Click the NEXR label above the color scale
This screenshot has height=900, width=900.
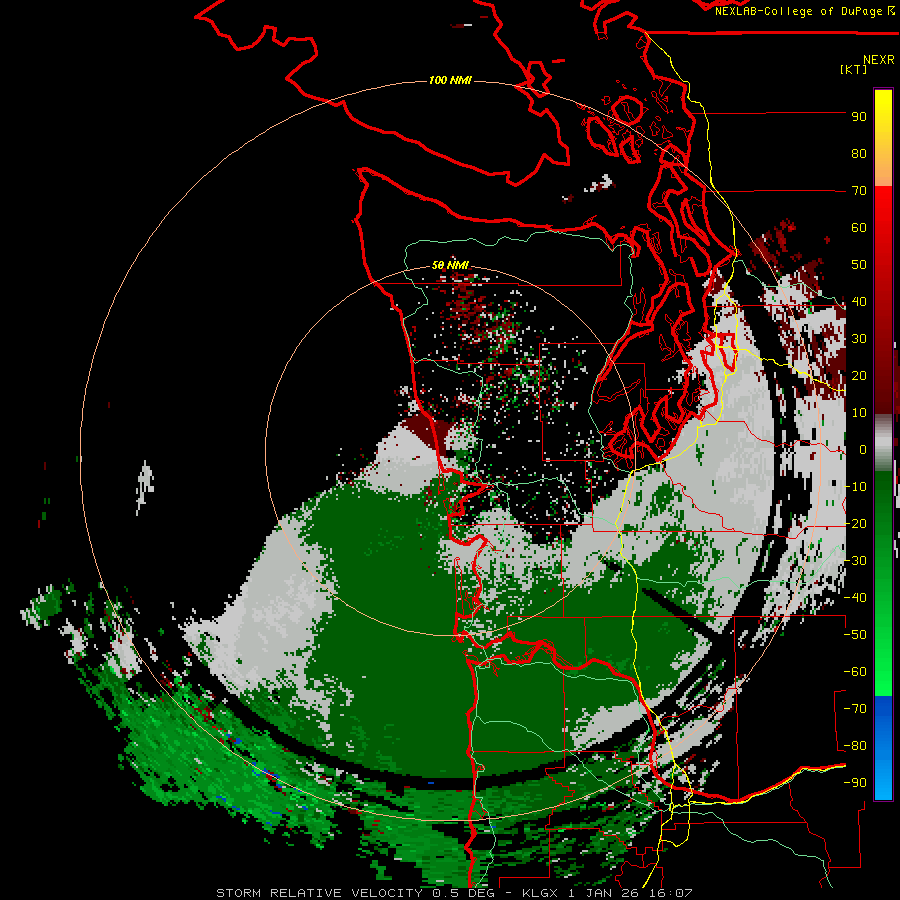[x=879, y=60]
